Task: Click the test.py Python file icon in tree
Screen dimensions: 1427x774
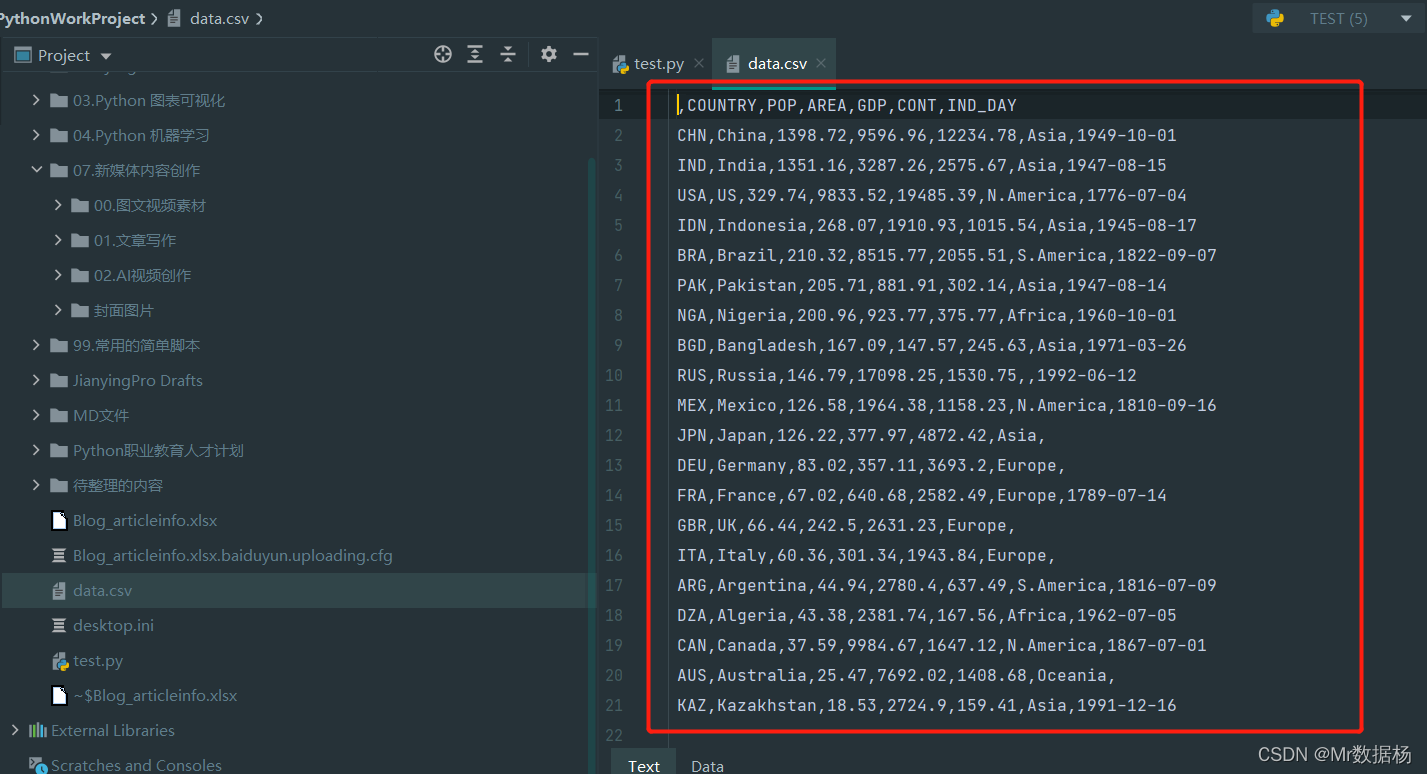Action: [x=60, y=660]
